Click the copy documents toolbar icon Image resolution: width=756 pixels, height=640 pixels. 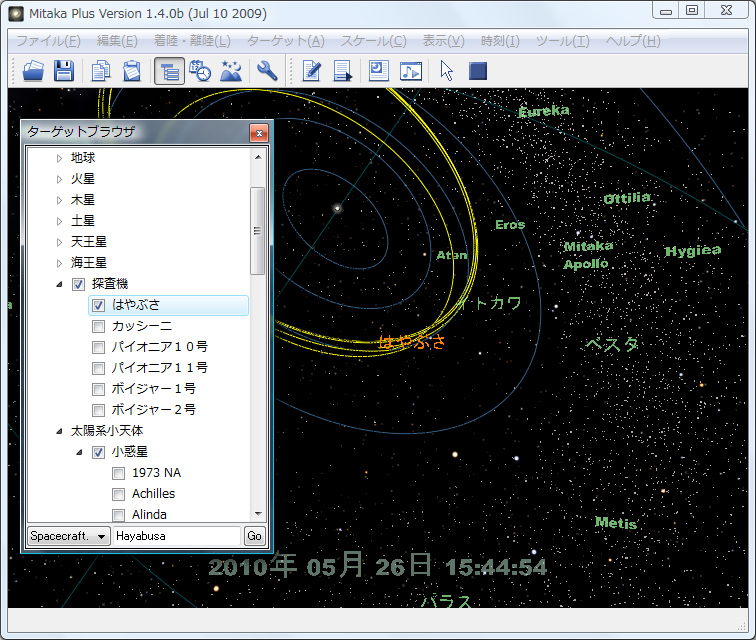[x=100, y=71]
